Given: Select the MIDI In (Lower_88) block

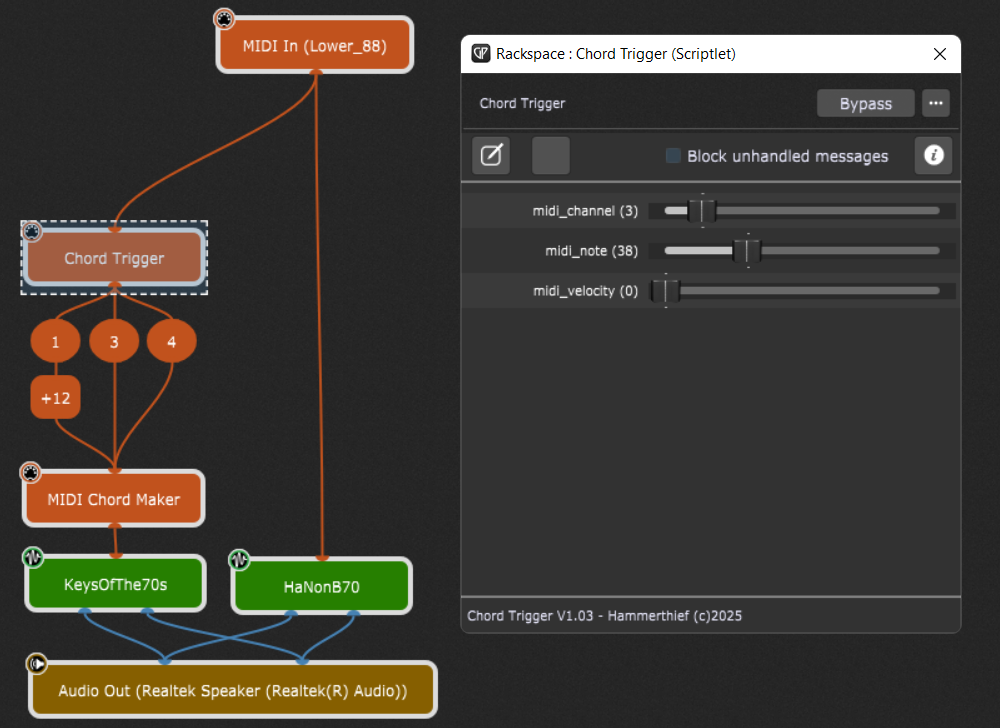Looking at the screenshot, I should coord(315,45).
